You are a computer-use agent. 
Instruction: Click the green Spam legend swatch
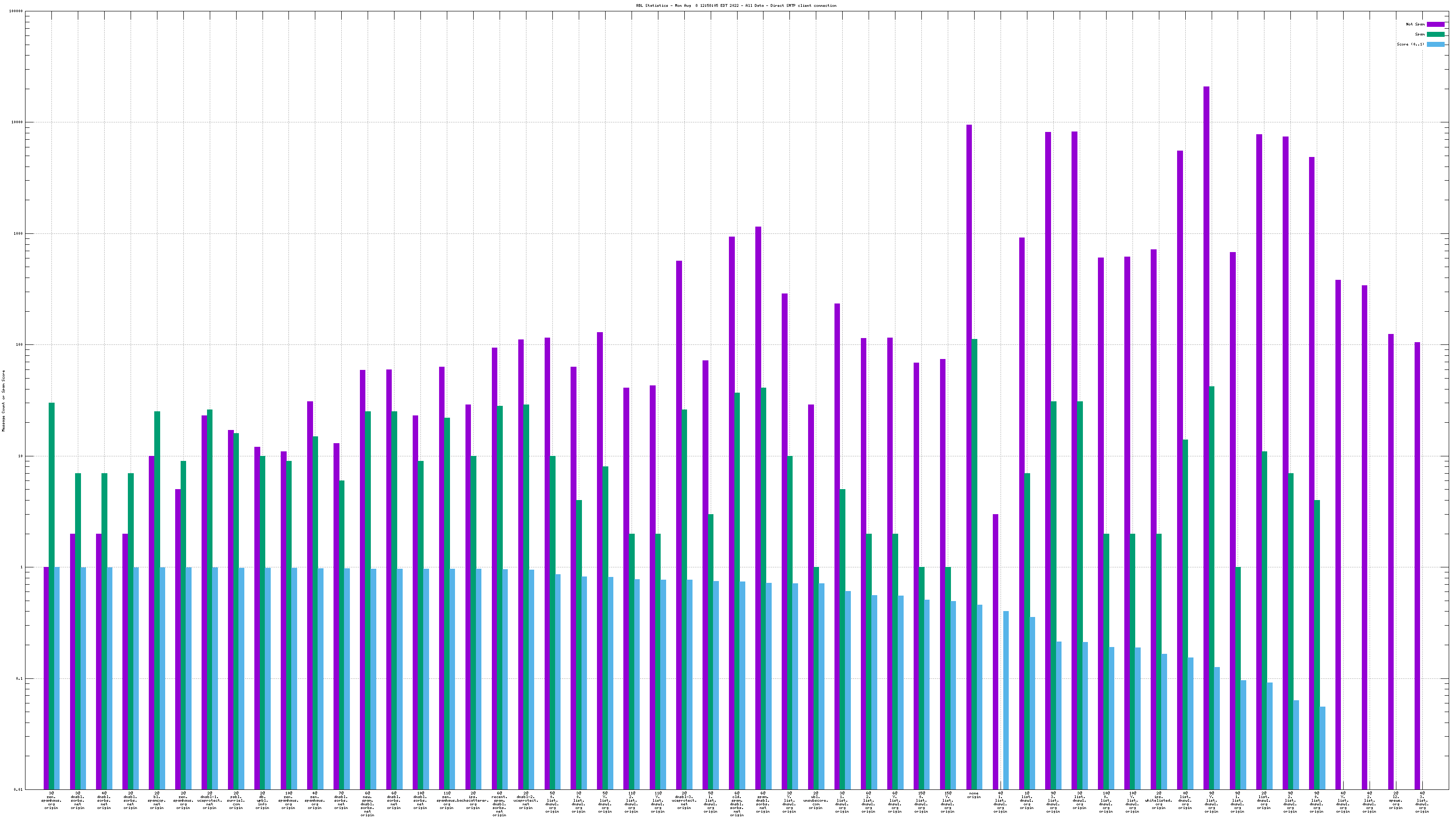pos(1435,35)
